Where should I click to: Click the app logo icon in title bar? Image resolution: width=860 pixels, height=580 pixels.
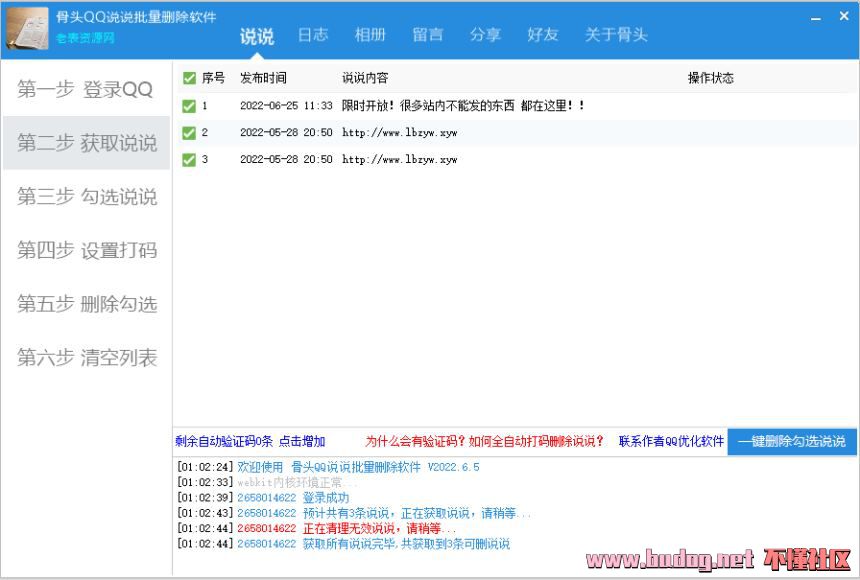pos(27,28)
